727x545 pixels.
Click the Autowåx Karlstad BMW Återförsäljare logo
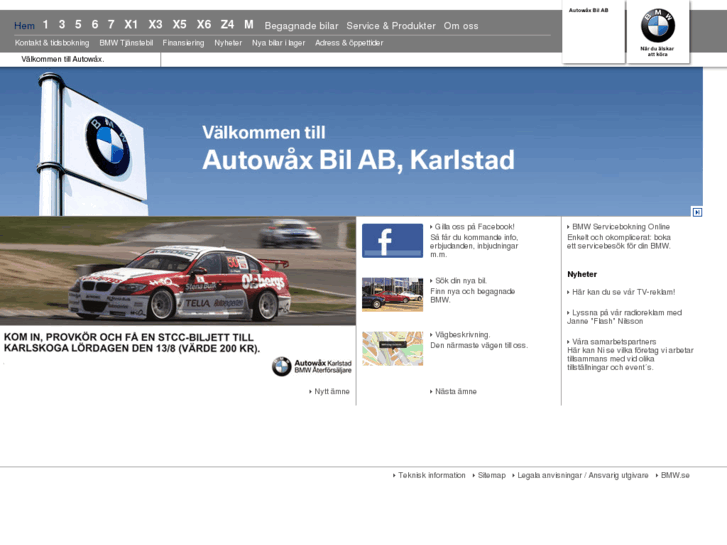[312, 366]
